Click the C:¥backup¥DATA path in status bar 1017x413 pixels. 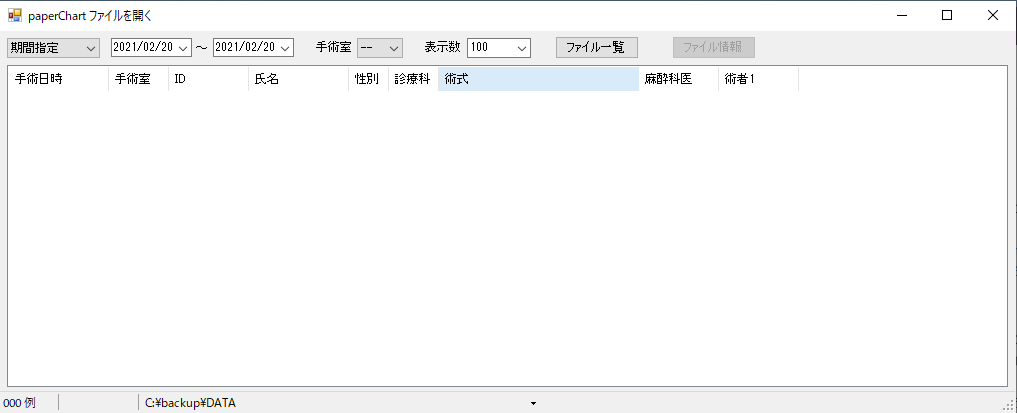coord(190,403)
